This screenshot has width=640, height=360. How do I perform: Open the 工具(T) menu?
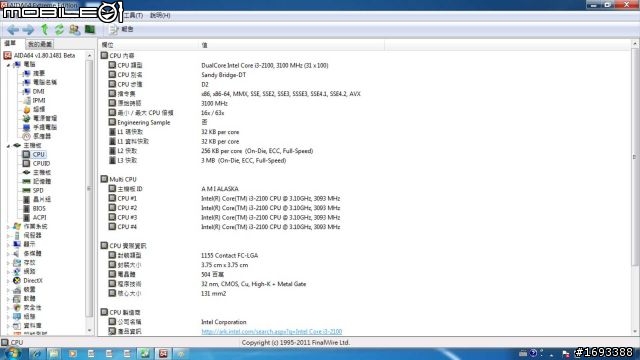point(133,16)
